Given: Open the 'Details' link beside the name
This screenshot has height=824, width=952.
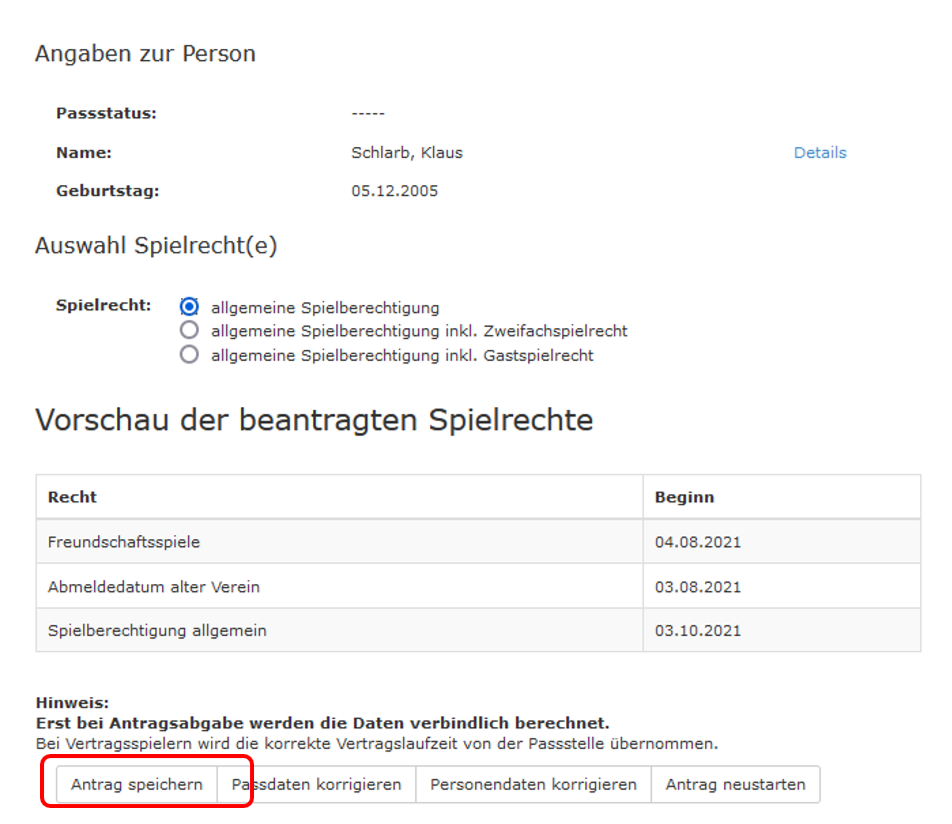Looking at the screenshot, I should (x=819, y=153).
